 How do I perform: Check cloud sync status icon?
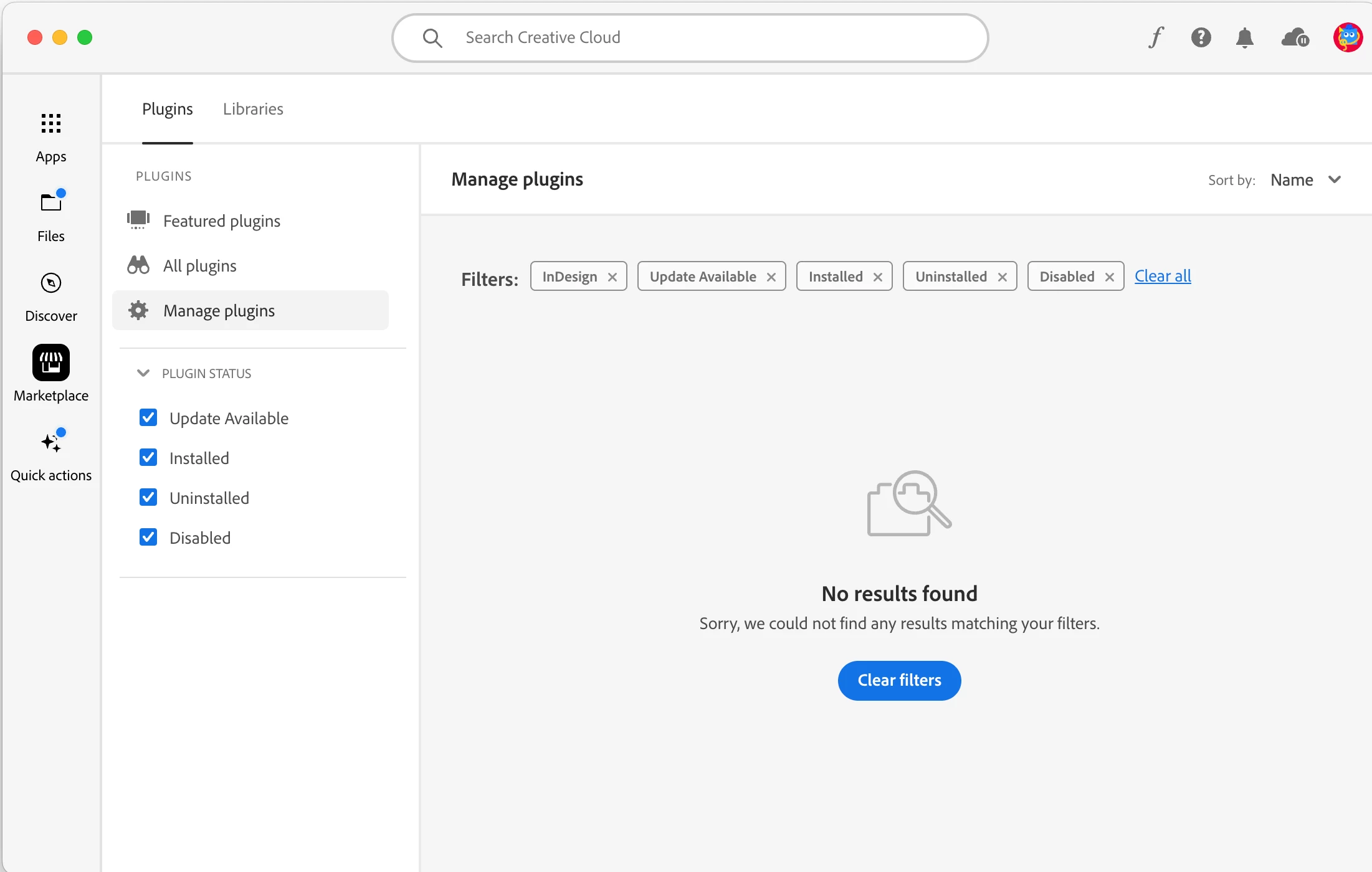click(1295, 37)
